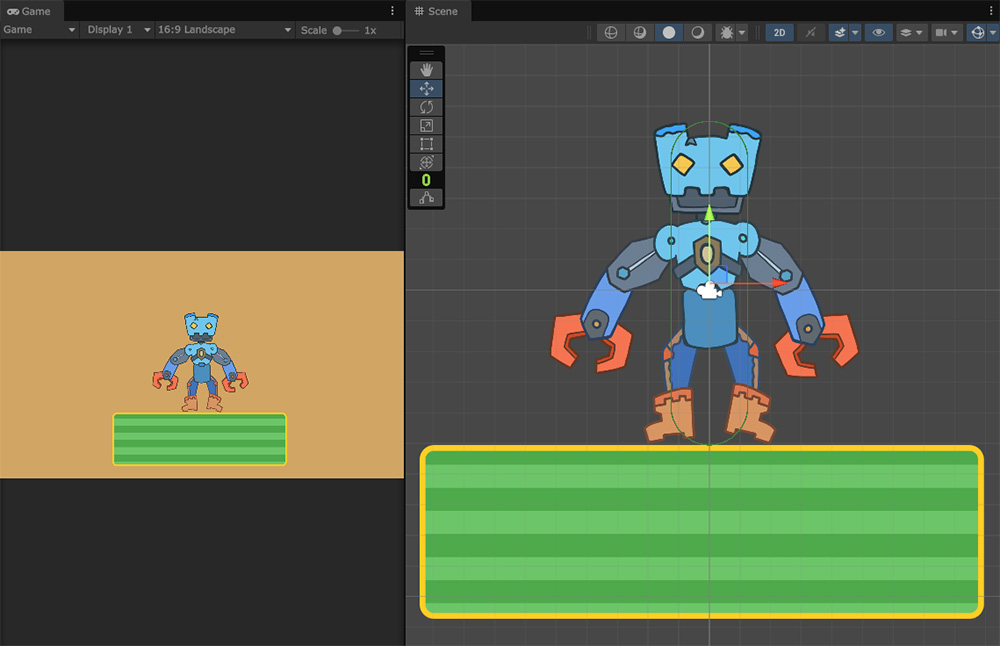Open the Edit Collider capsule tool

click(426, 180)
